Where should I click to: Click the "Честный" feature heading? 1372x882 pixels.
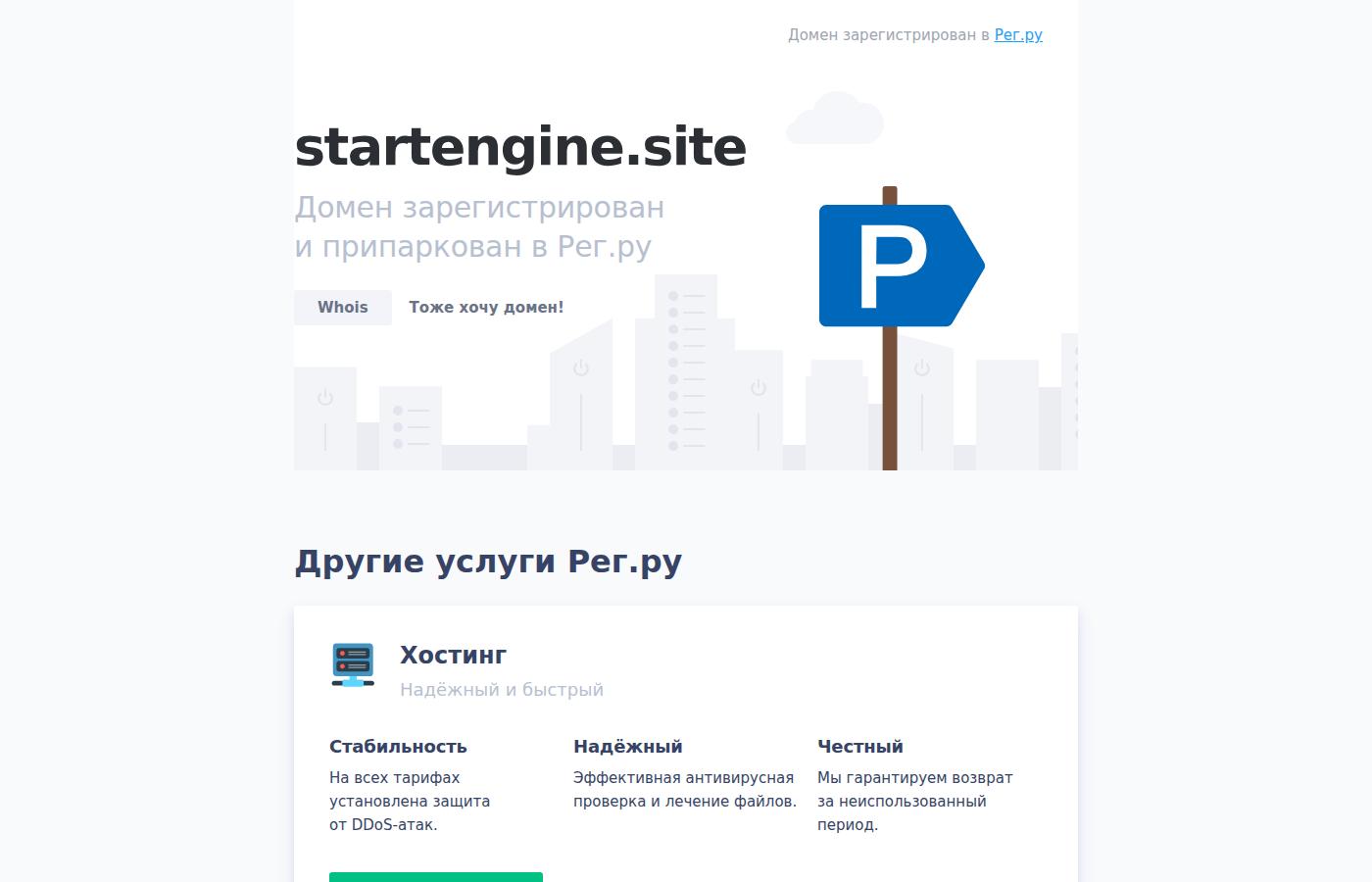tap(860, 747)
